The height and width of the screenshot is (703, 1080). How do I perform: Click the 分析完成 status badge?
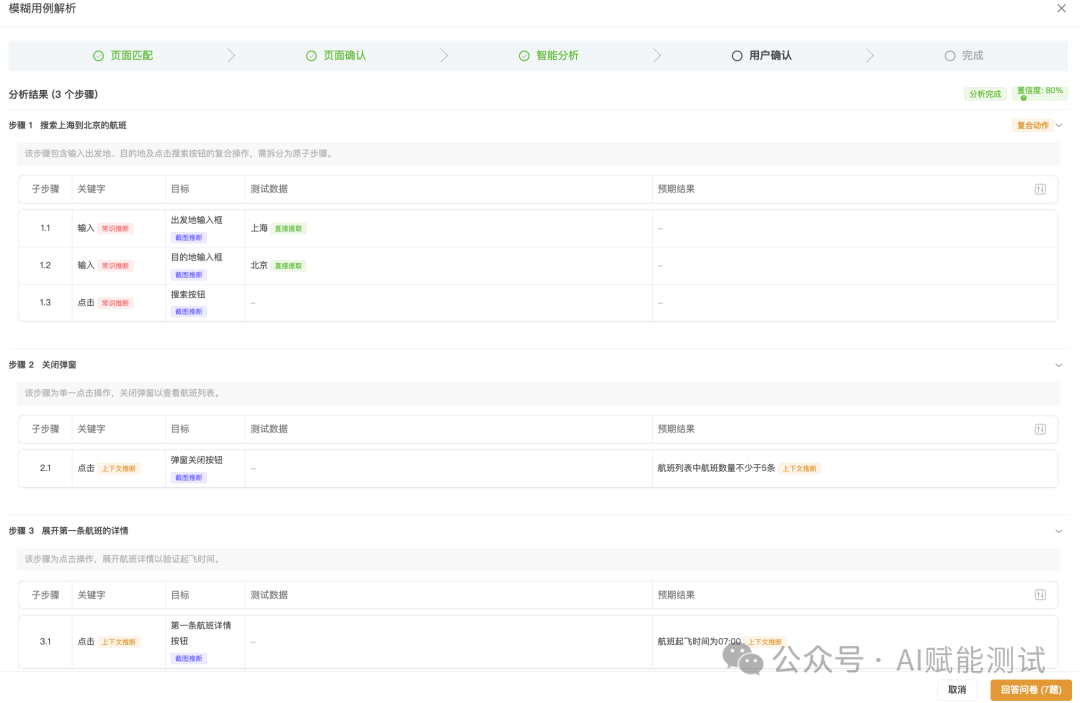(x=984, y=94)
